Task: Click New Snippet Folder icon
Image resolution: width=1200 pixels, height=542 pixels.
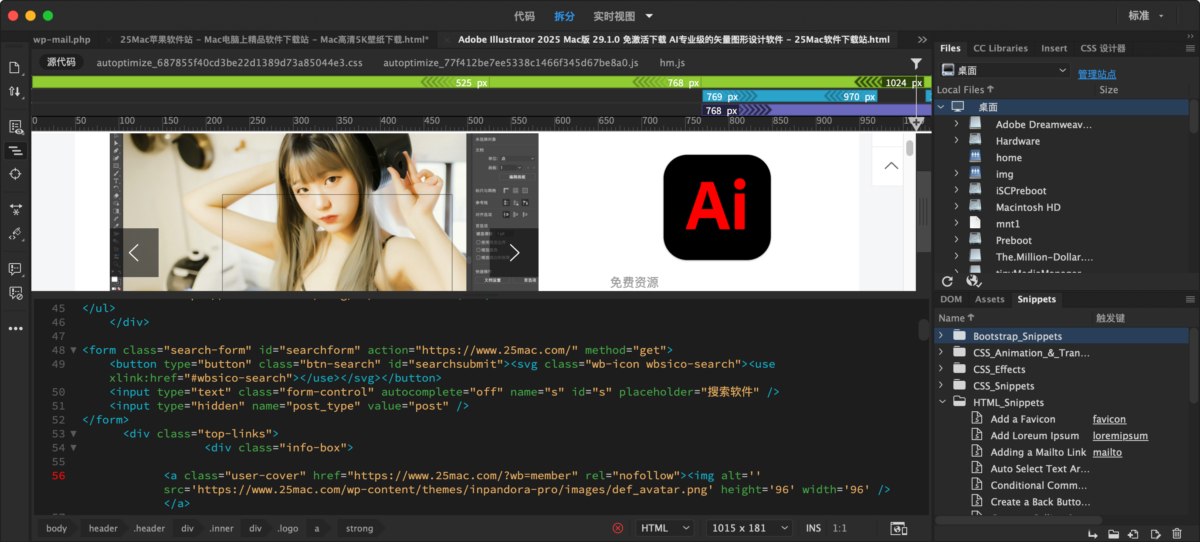Action: (1112, 534)
